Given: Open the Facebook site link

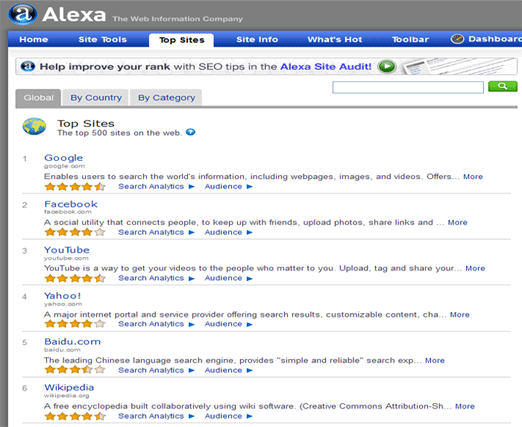Looking at the screenshot, I should tap(71, 204).
